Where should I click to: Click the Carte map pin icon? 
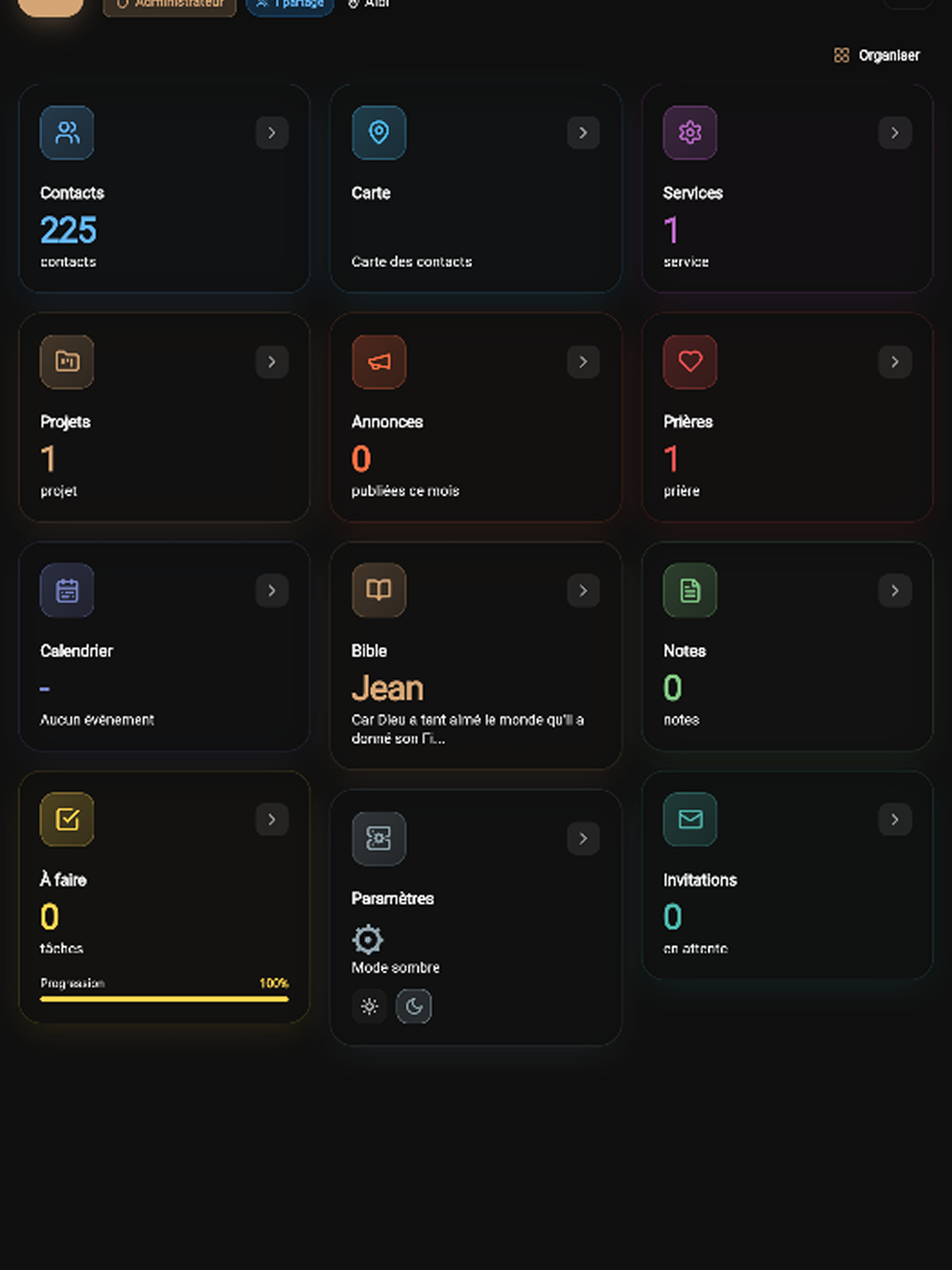coord(379,132)
